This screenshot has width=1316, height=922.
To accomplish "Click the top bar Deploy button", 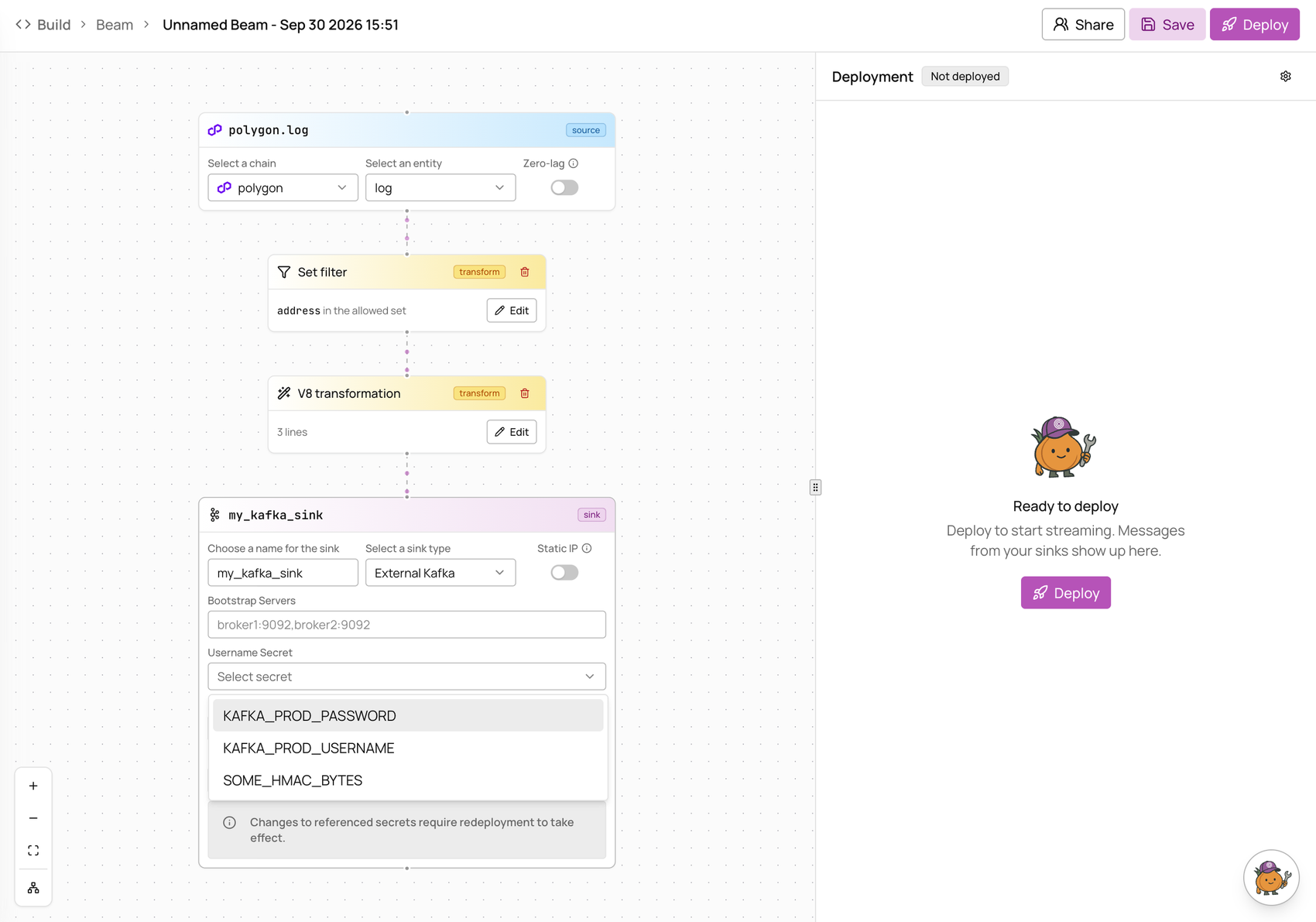I will coord(1255,25).
